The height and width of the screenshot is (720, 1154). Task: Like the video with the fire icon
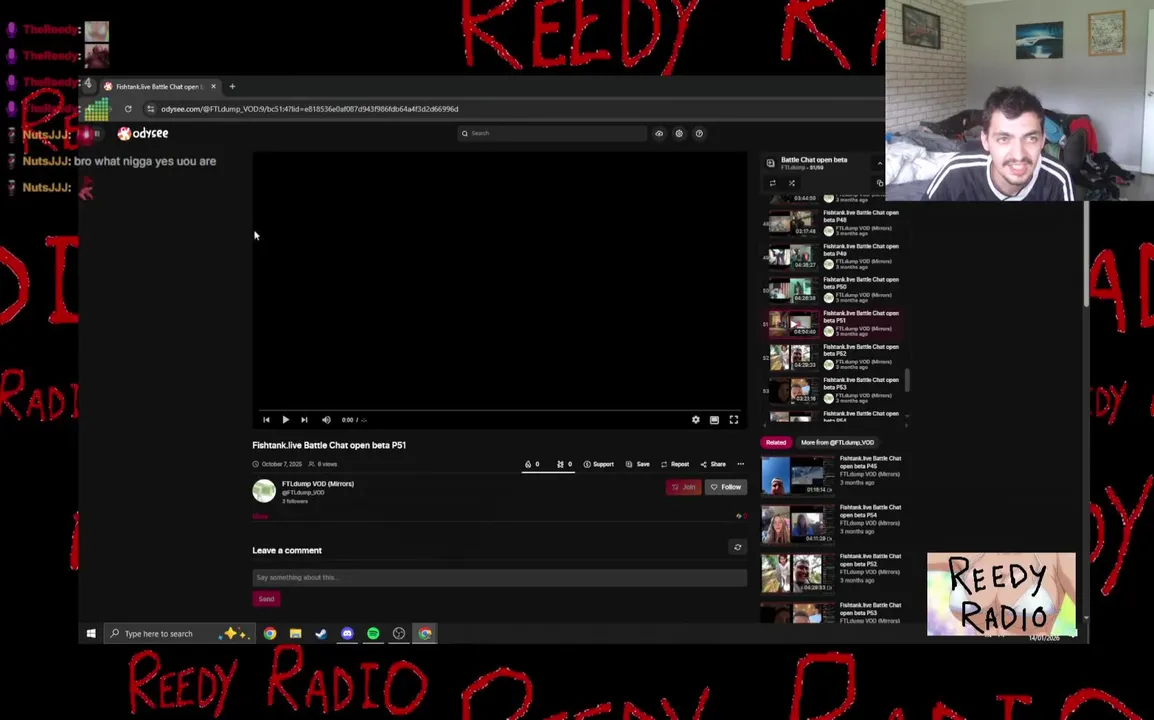pyautogui.click(x=532, y=465)
